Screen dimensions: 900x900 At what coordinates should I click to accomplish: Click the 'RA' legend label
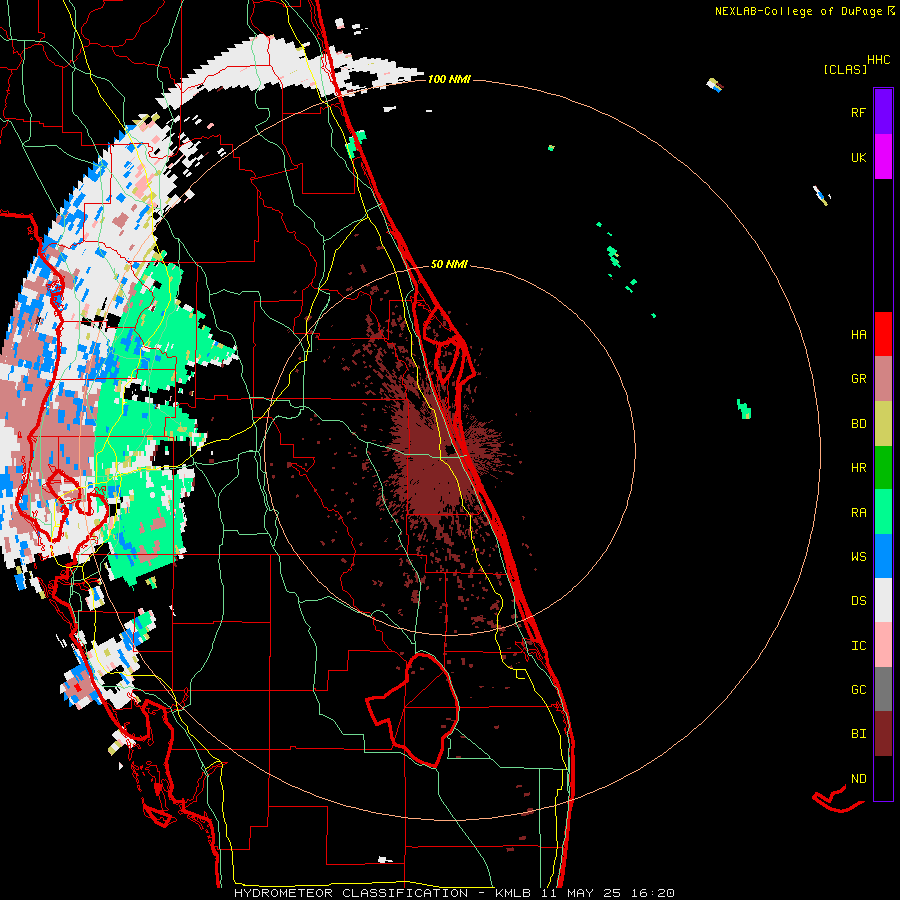click(858, 513)
